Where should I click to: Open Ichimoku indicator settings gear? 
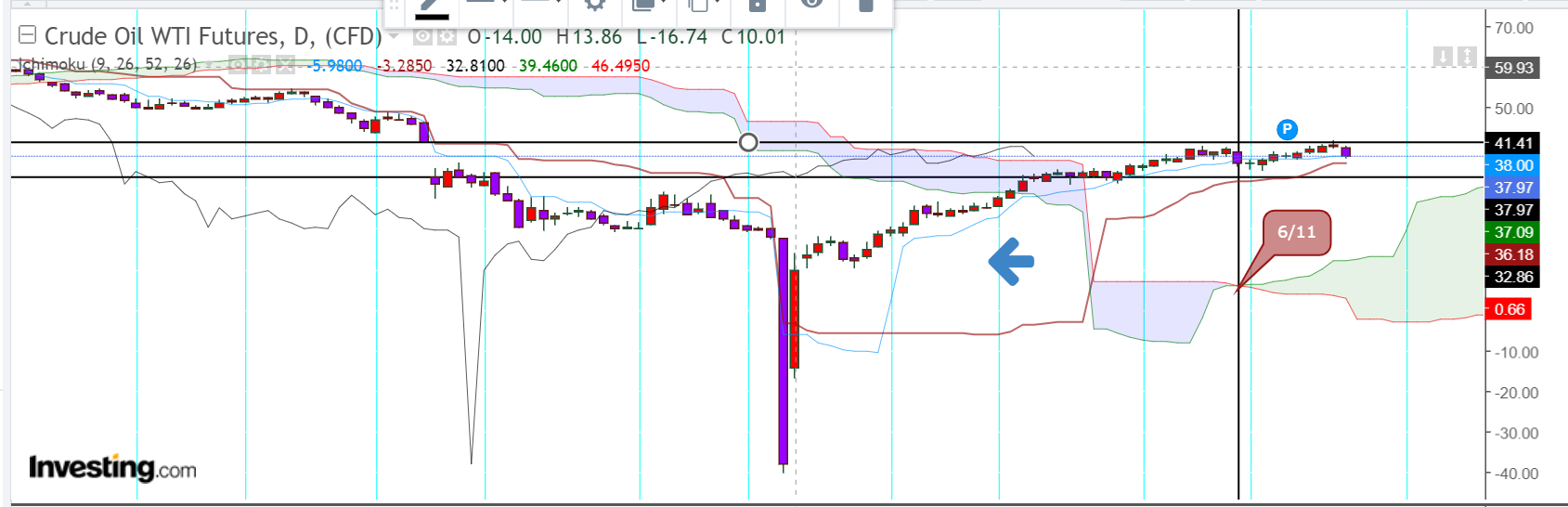click(x=262, y=65)
